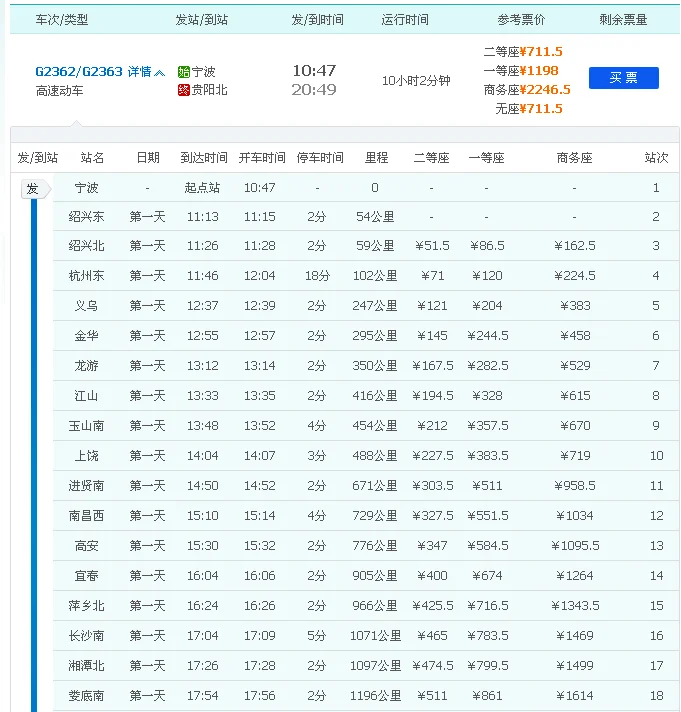
Task: Click the 13:52 departure time at 玉山南
Action: [260, 425]
